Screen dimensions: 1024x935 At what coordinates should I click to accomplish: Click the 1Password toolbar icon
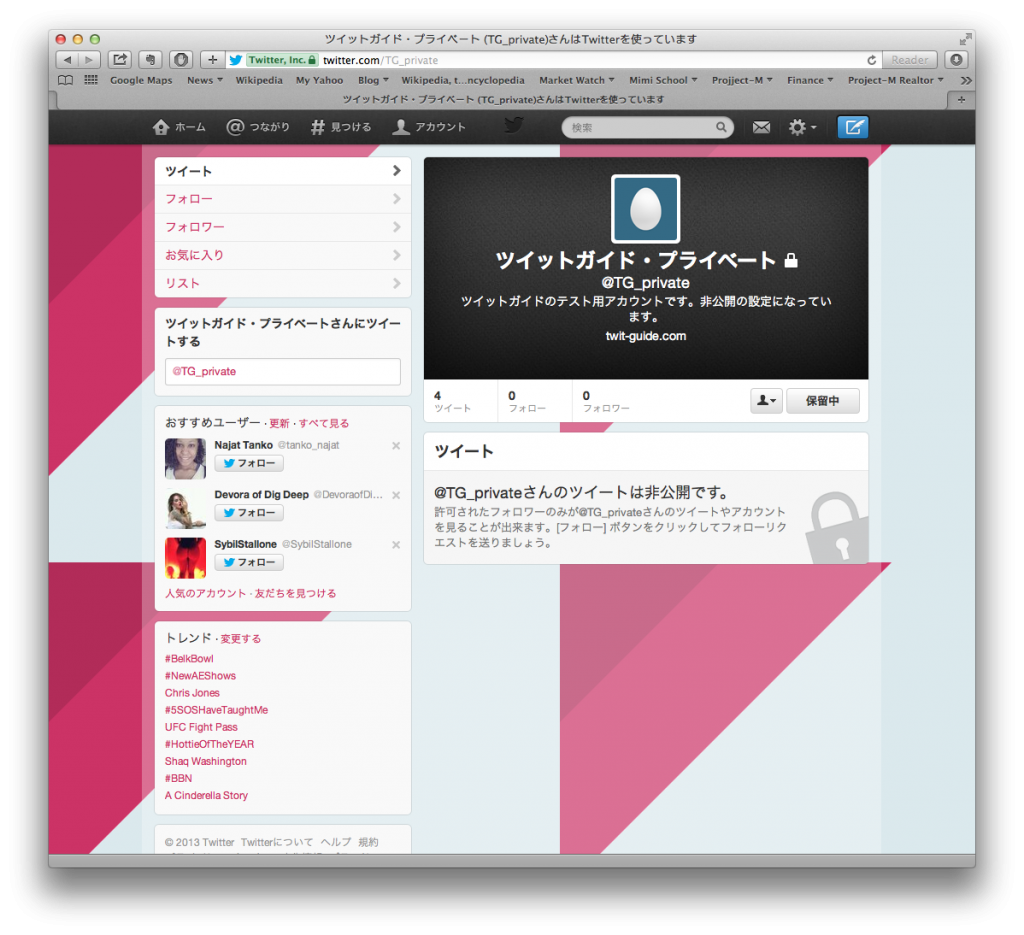181,60
